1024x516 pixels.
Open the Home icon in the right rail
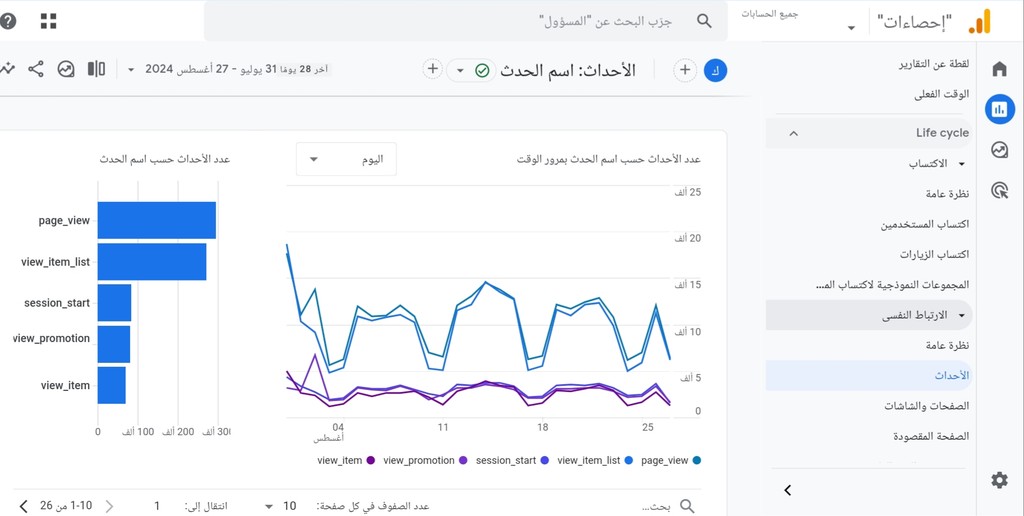999,69
